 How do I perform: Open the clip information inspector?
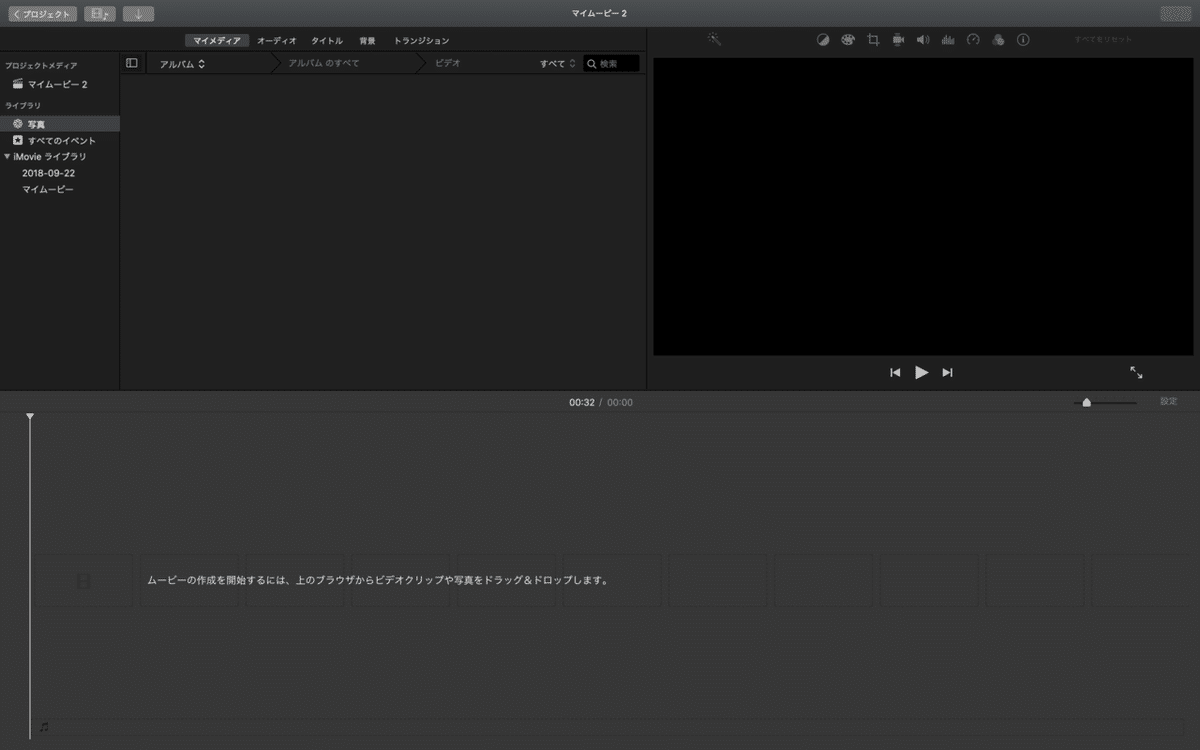tap(1022, 40)
